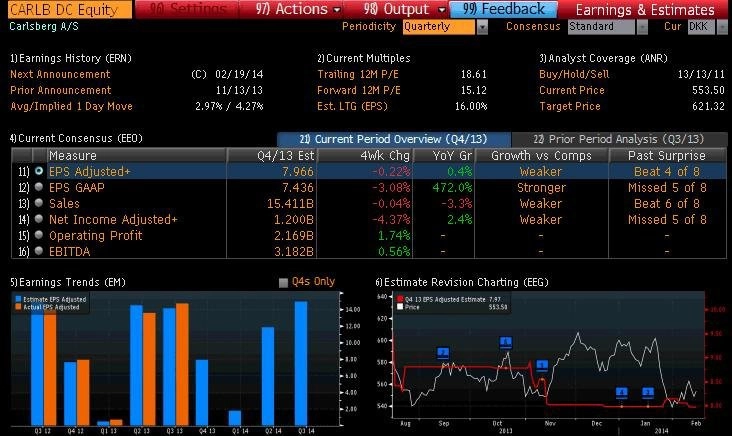Viewport: 732px width, 436px height.
Task: Choose the EBITDA radio button
Action: coord(39,251)
